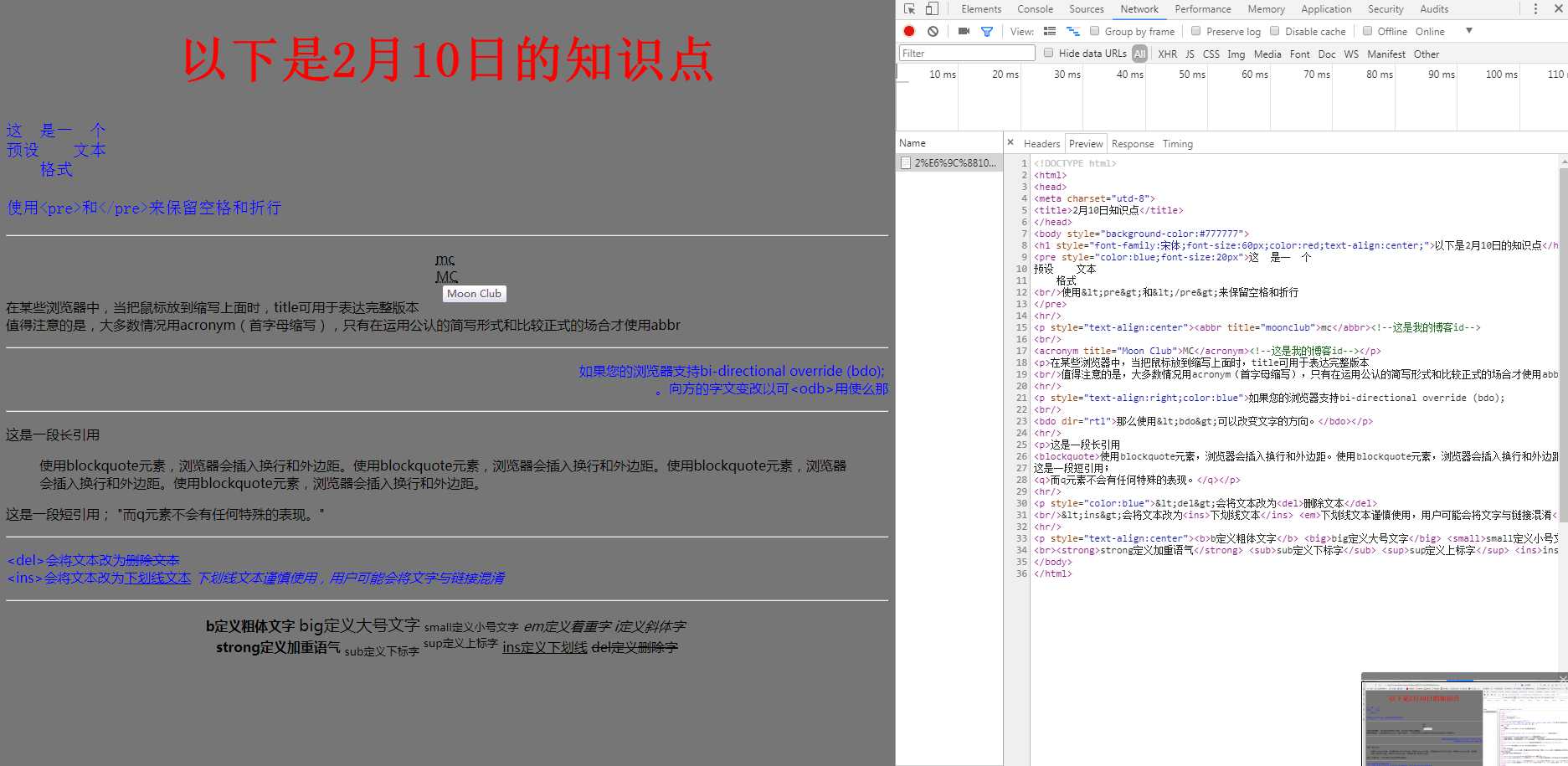Screen dimensions: 1568x766
Task: Close the DevTools panel
Action: pyautogui.click(x=1559, y=8)
